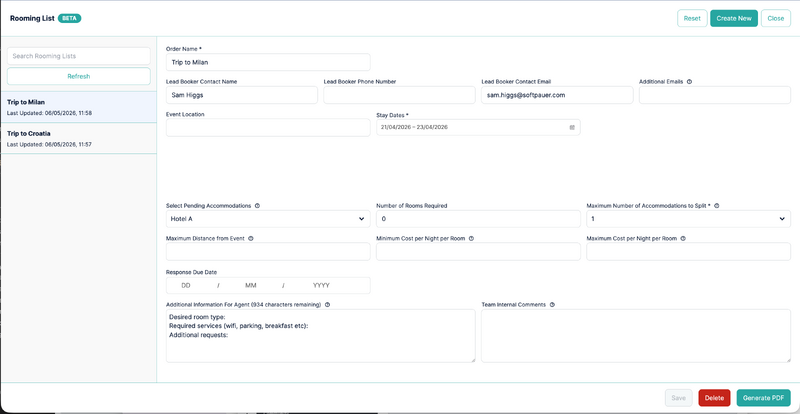Viewport: 800px width, 414px height.
Task: Click 'Last Updated: 06/05/2026, 11:58' text
Action: tap(49, 113)
